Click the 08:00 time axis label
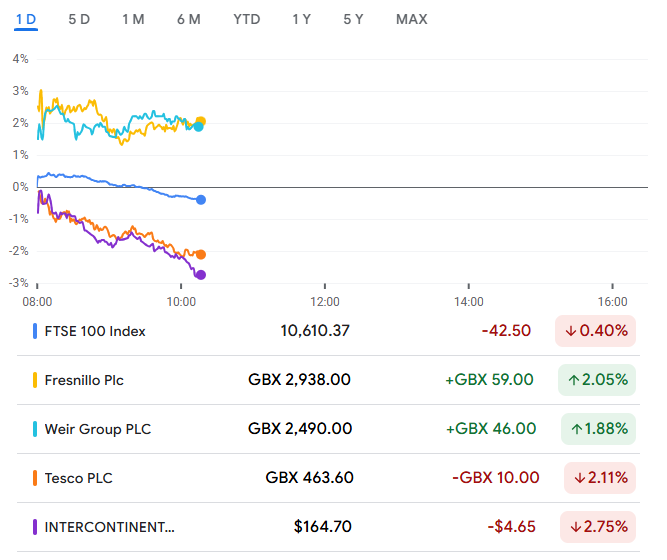The image size is (667, 560). pyautogui.click(x=37, y=302)
